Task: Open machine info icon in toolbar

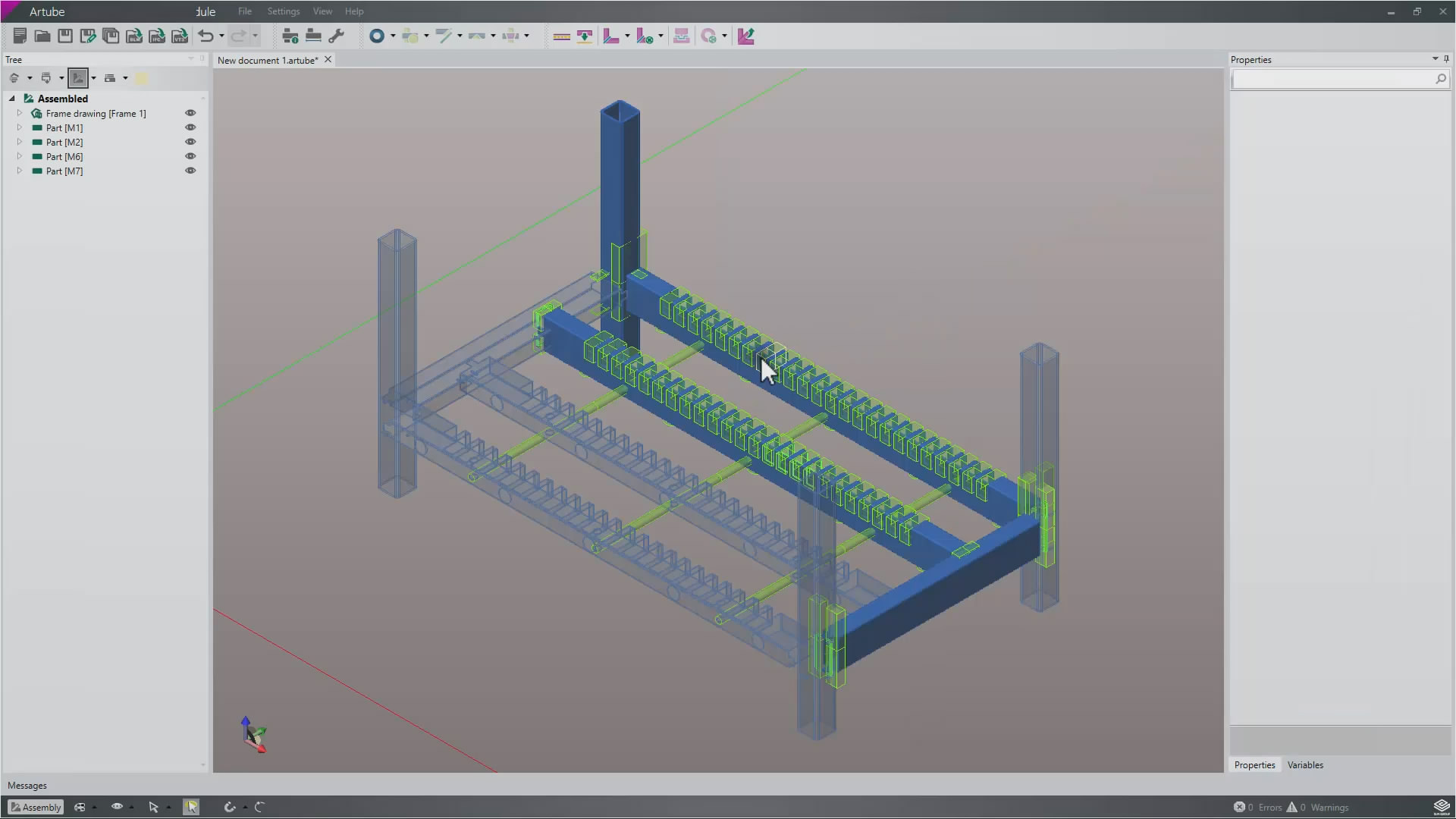Action: click(290, 36)
